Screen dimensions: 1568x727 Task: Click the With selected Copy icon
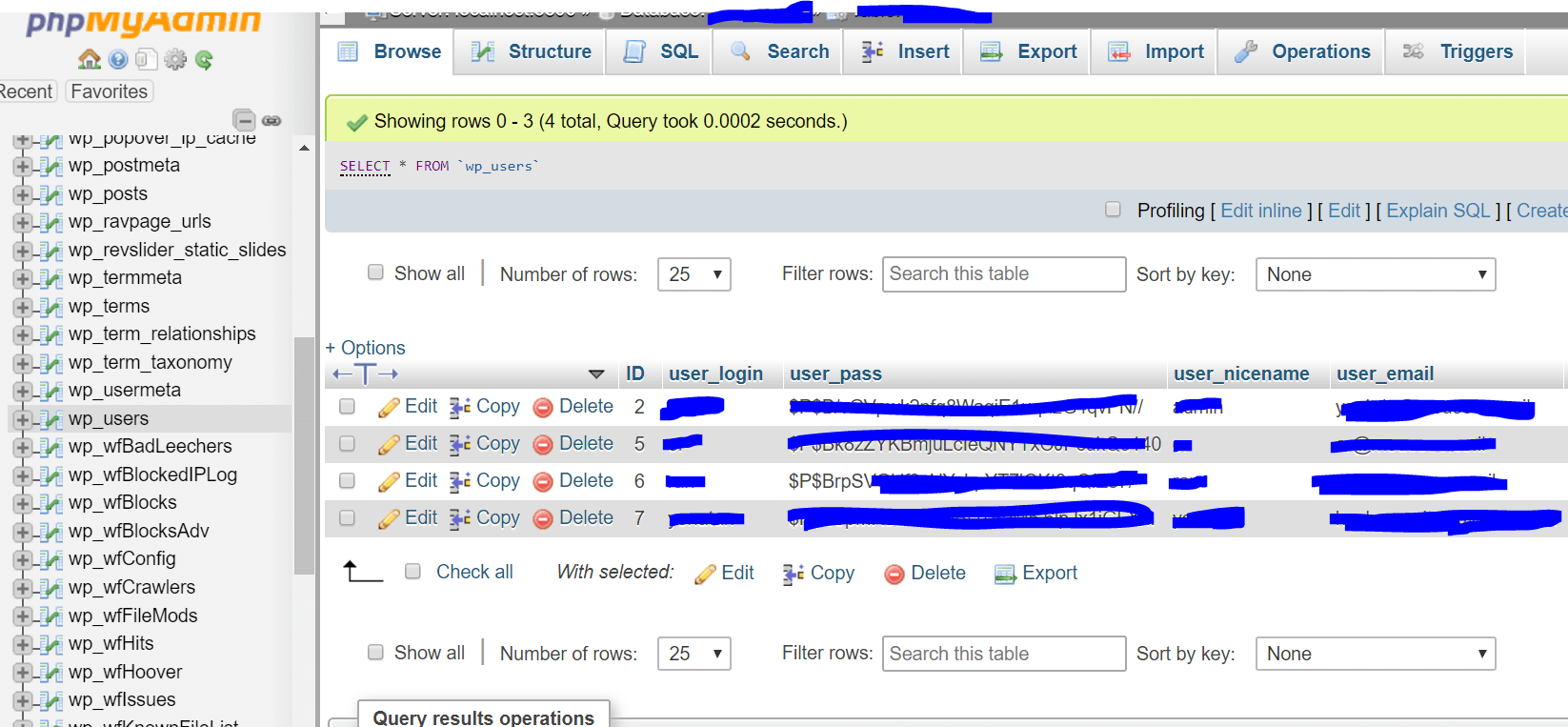point(794,574)
